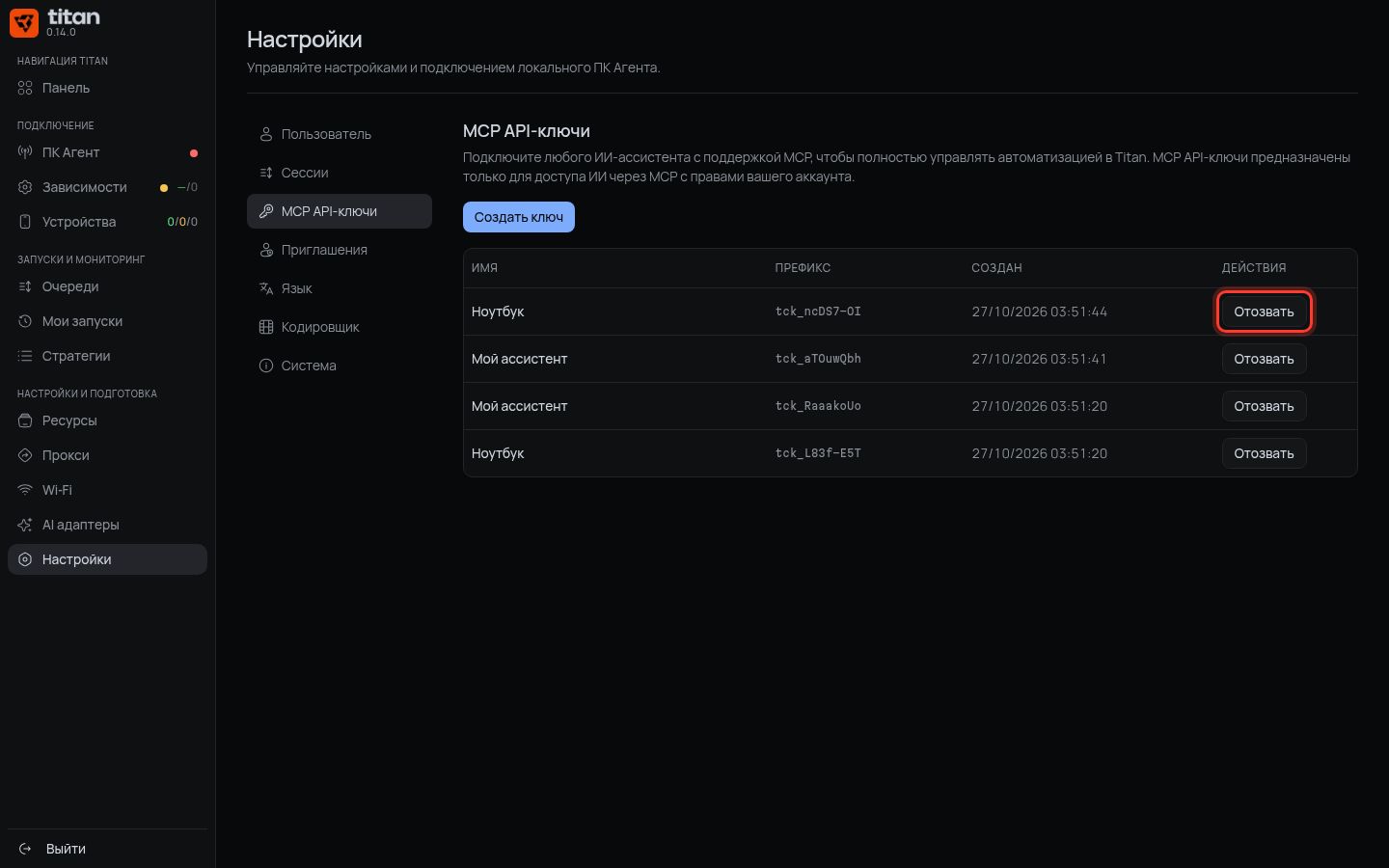This screenshot has height=868, width=1389.
Task: Revoke the tck_L83f-E5T Ноутбук key
Action: tap(1264, 453)
